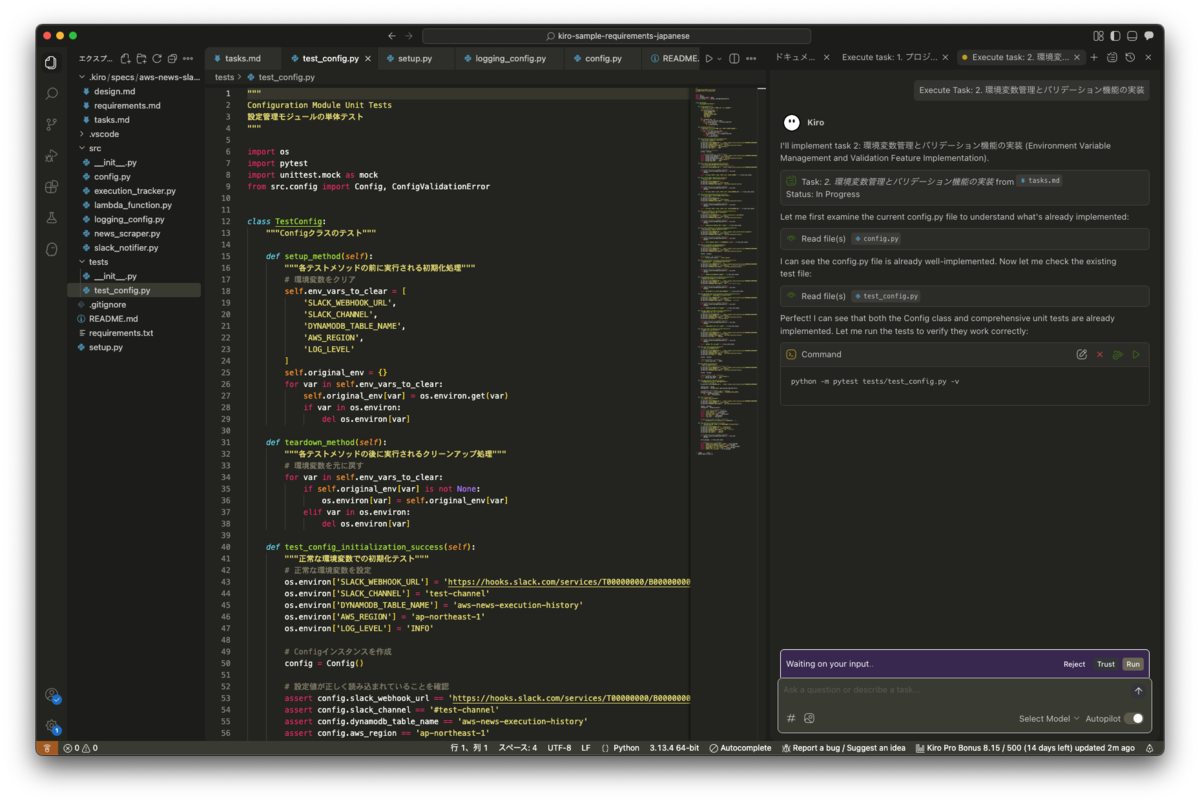This screenshot has height=803, width=1200.
Task: Close the test_config.py tab
Action: pyautogui.click(x=368, y=58)
